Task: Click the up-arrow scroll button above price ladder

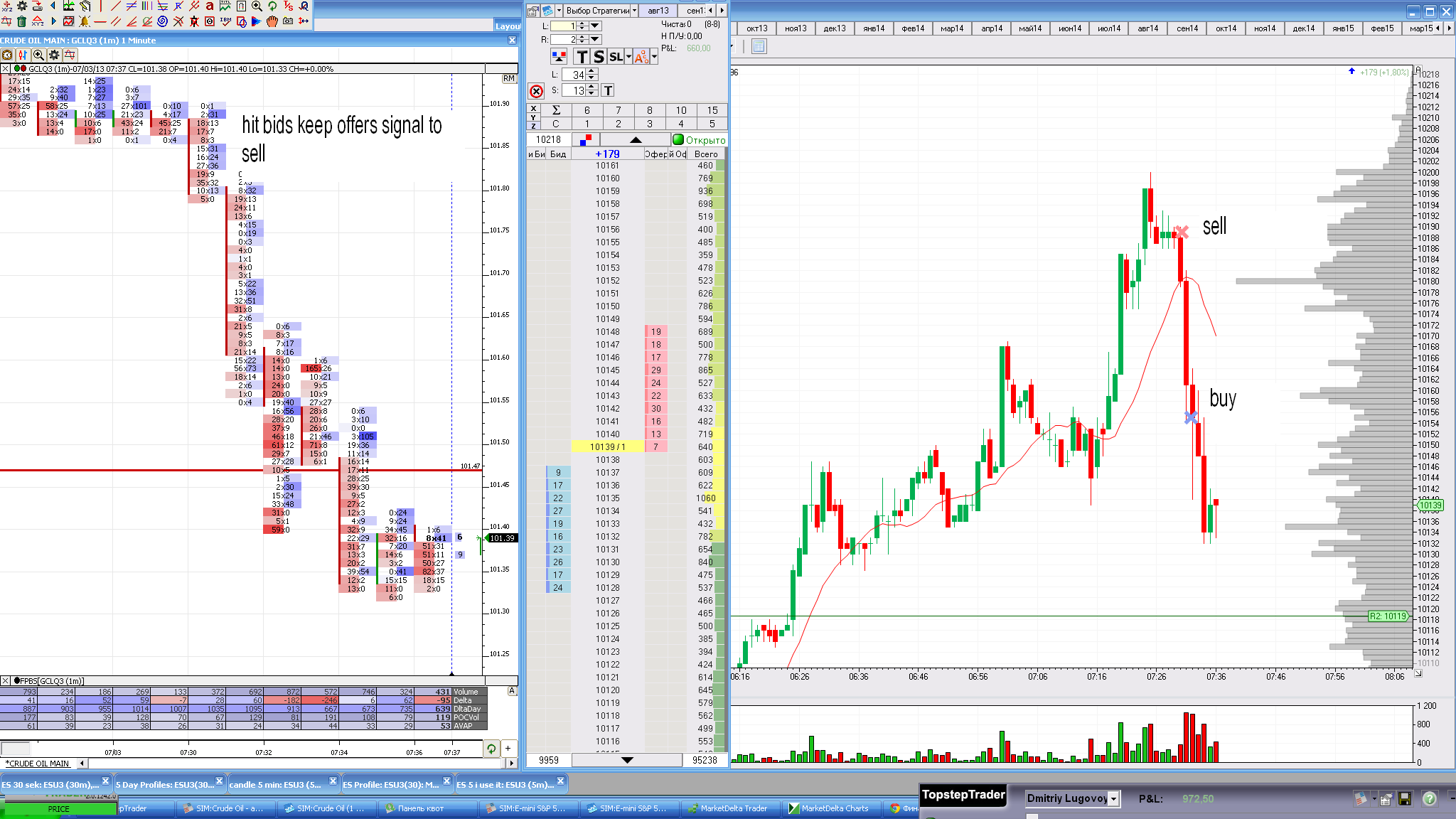Action: point(636,140)
